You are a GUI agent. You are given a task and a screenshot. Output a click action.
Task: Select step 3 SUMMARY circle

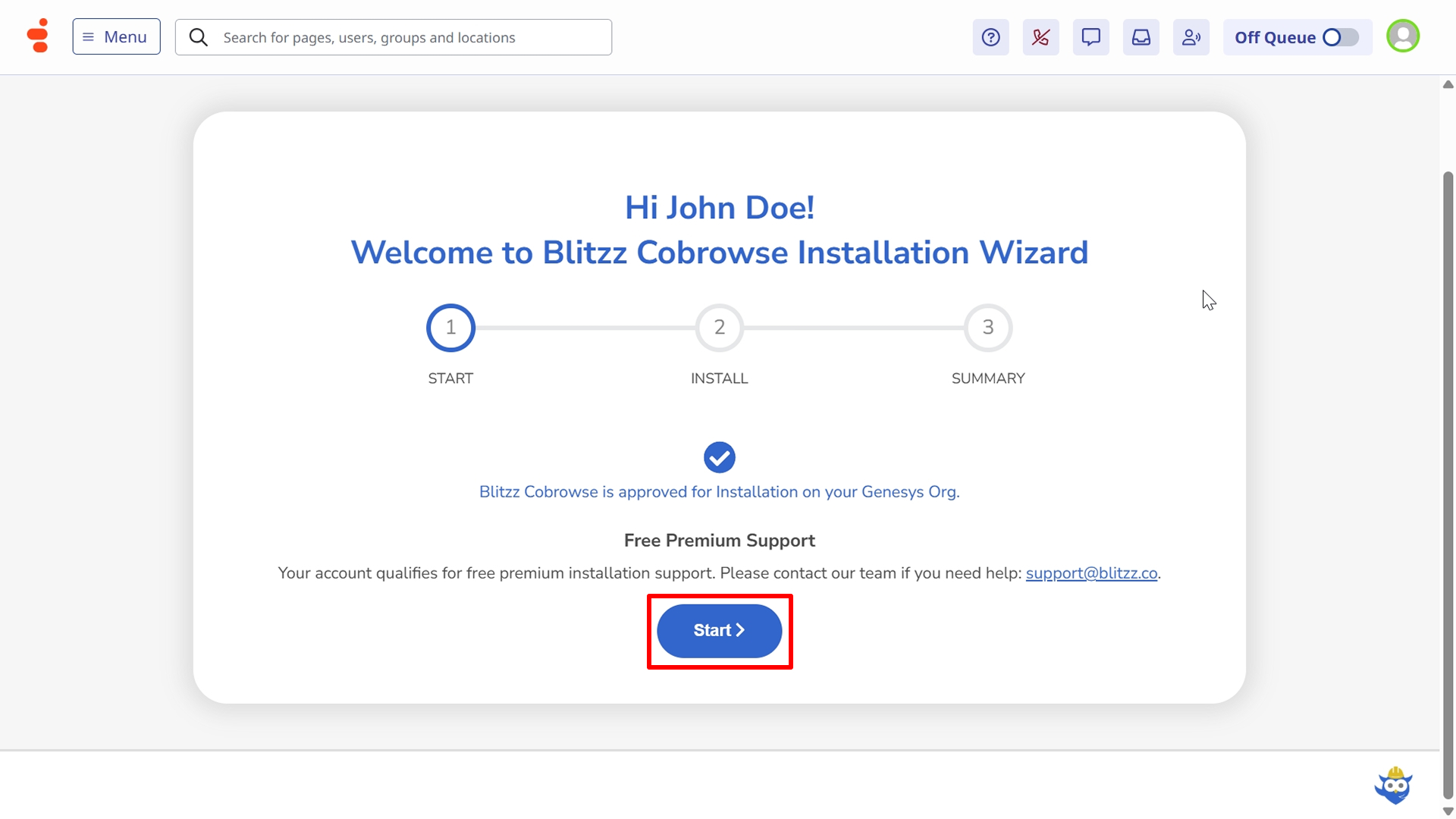coord(987,328)
